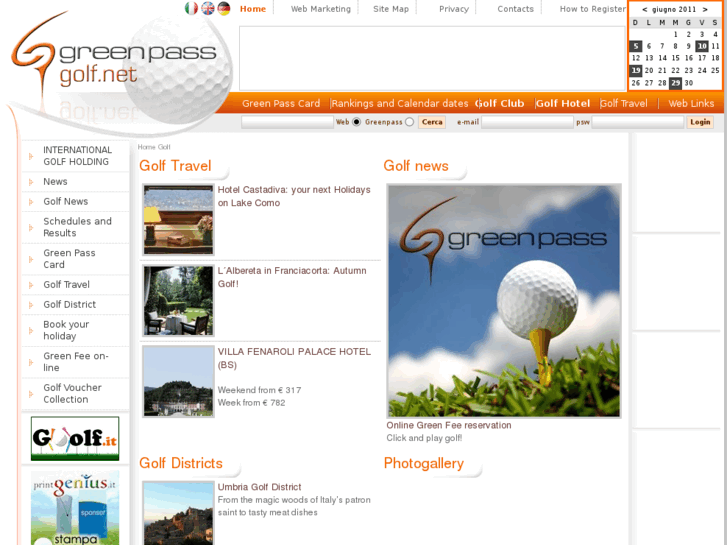Open the Golf.it banner logo

click(75, 438)
